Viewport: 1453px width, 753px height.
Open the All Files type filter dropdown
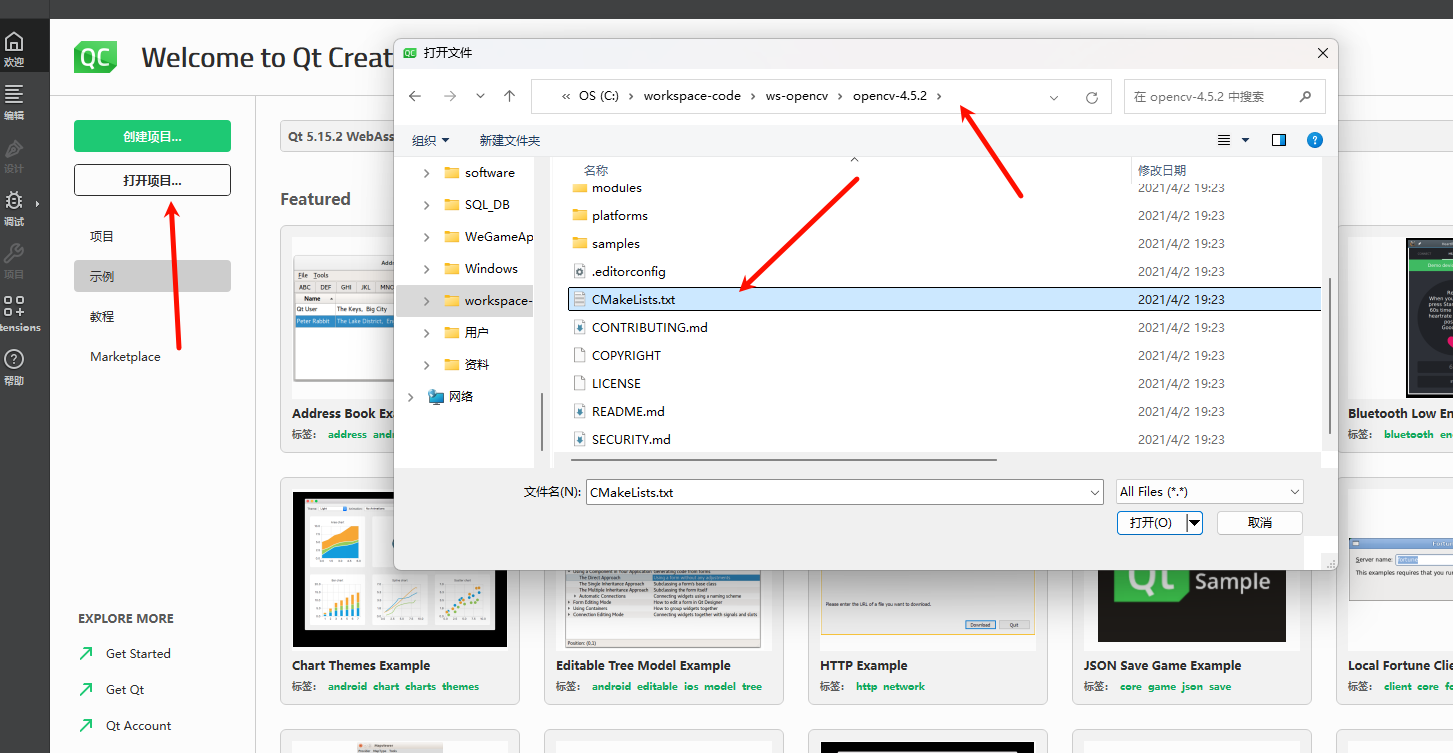(x=1210, y=492)
